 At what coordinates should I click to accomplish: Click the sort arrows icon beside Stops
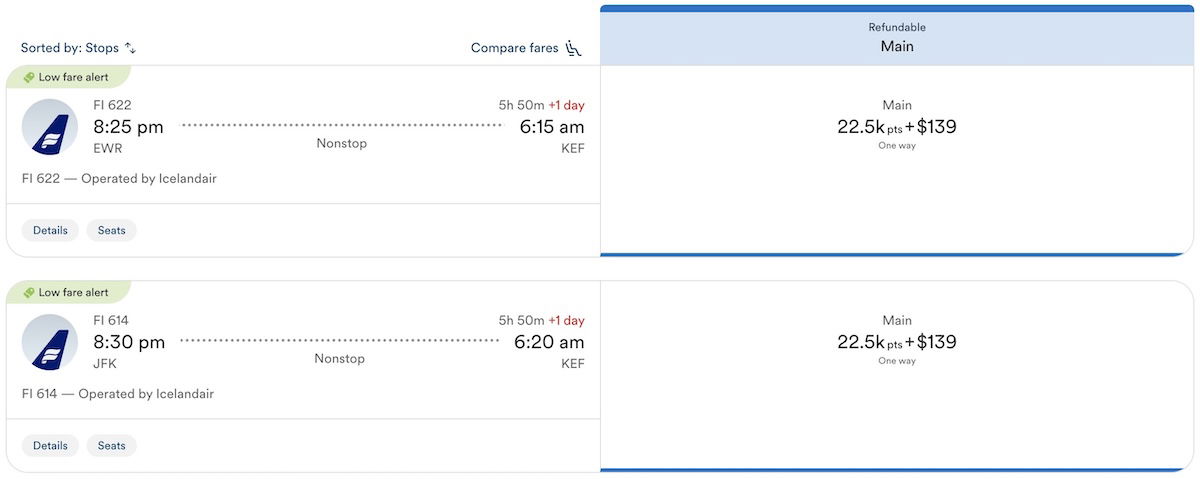tap(130, 48)
